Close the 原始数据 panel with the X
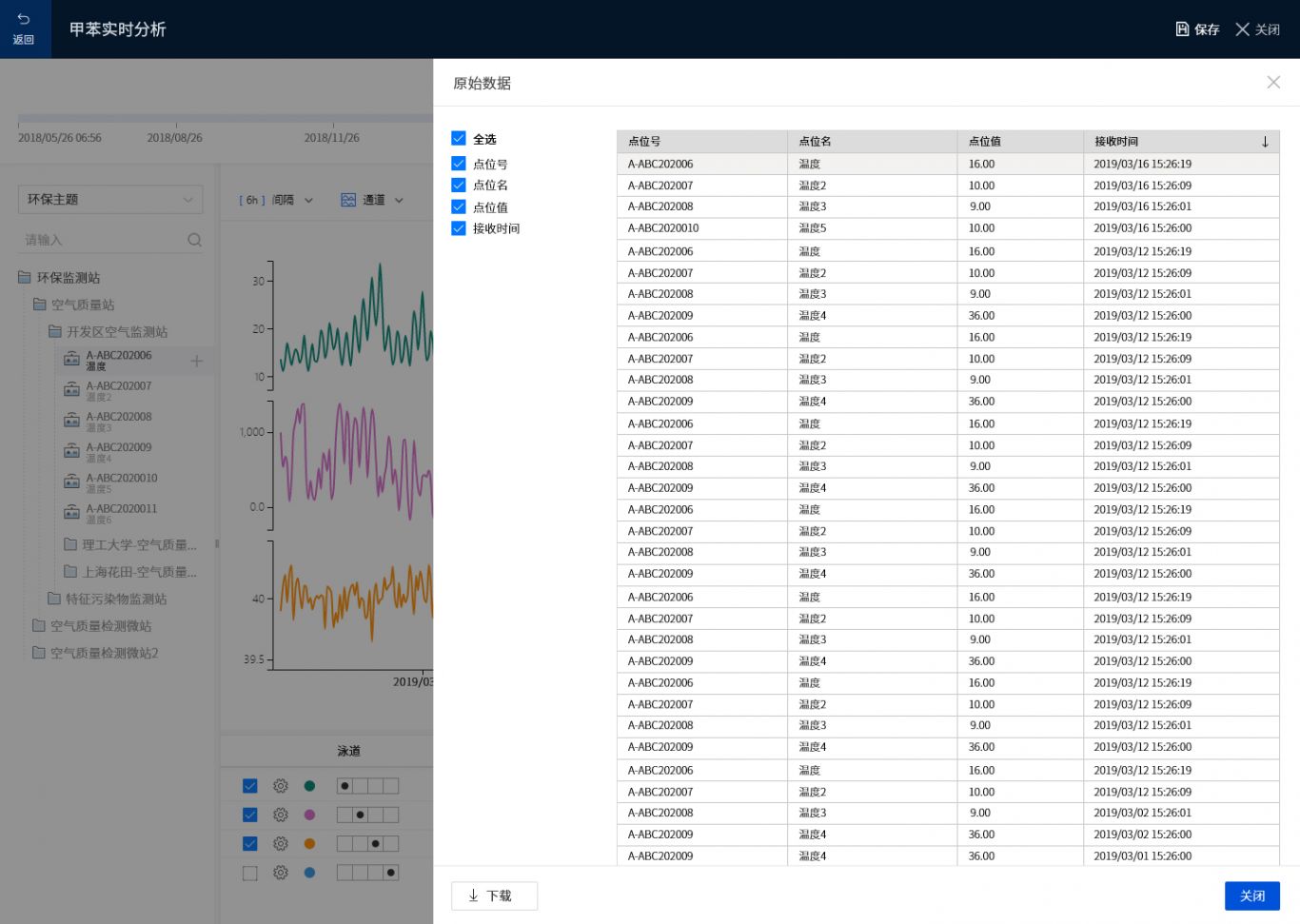The image size is (1300, 924). (1273, 83)
